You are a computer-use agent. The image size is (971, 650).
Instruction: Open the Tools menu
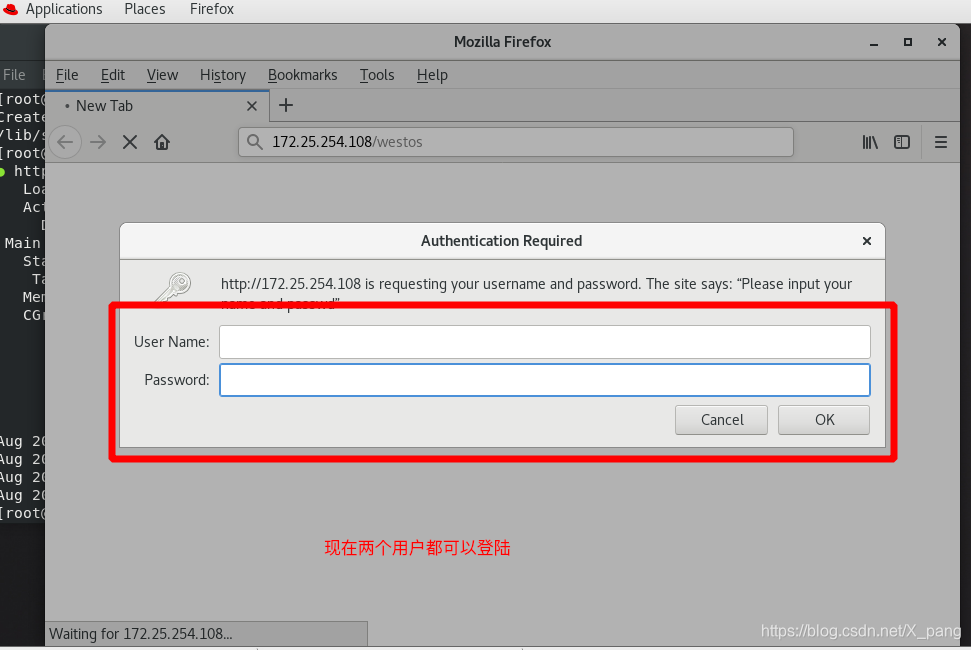377,75
